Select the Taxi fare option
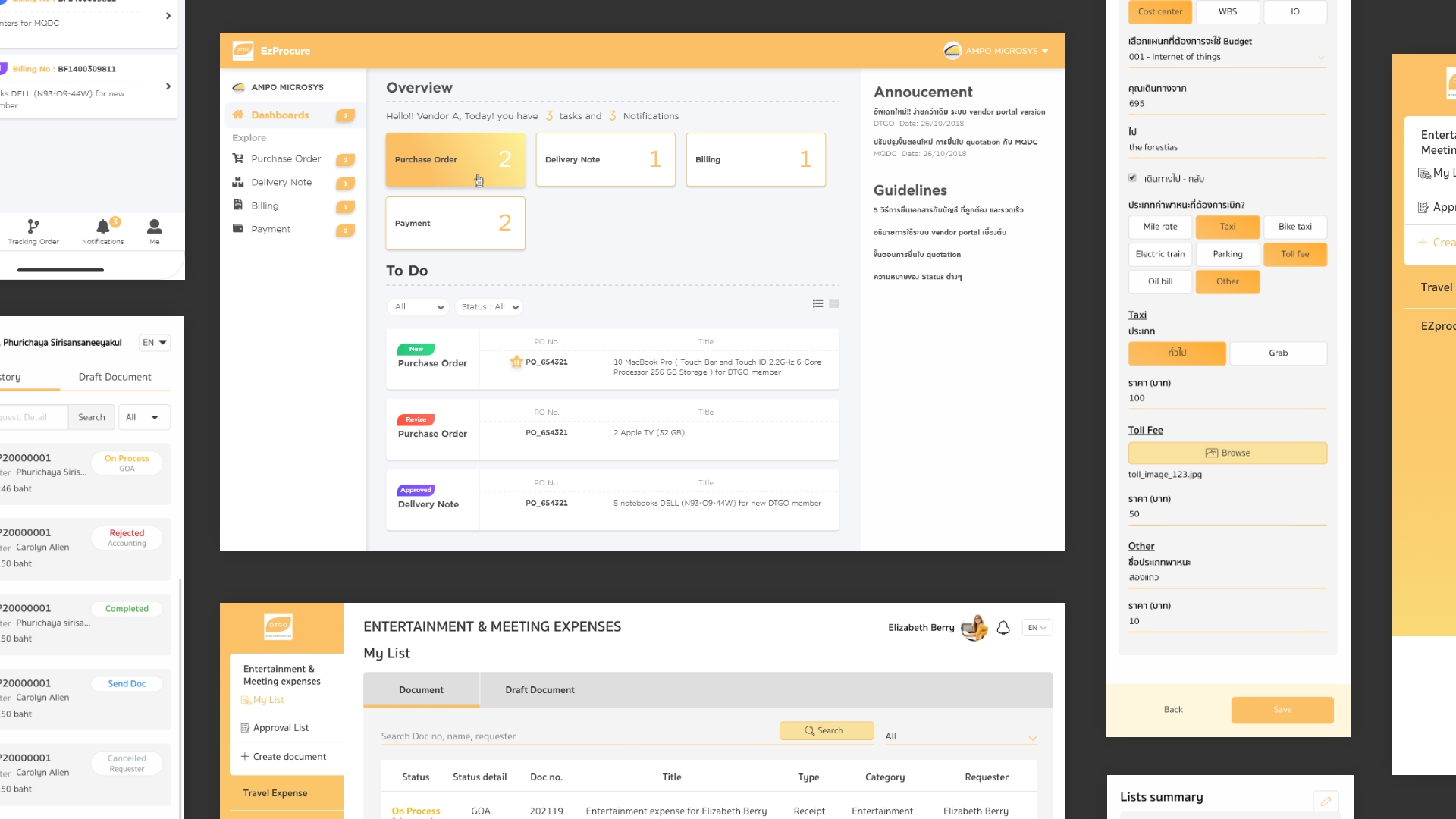1456x819 pixels. (x=1228, y=227)
